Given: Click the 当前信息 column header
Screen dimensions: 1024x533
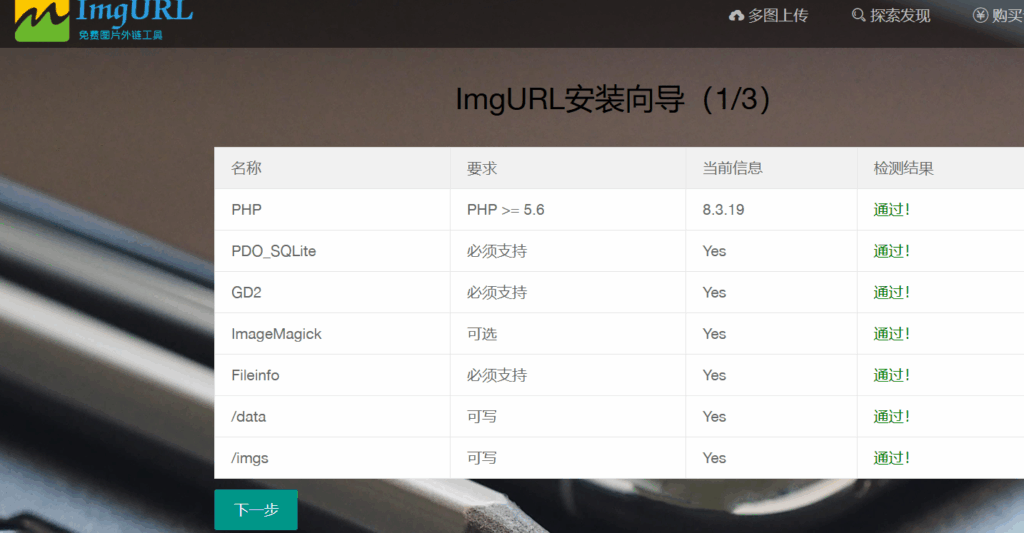Looking at the screenshot, I should point(732,168).
